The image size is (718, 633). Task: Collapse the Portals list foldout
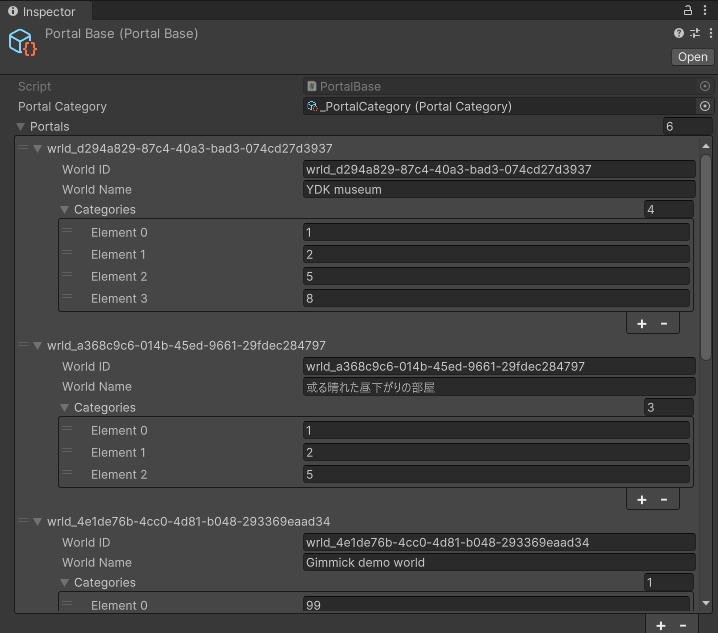(x=21, y=126)
